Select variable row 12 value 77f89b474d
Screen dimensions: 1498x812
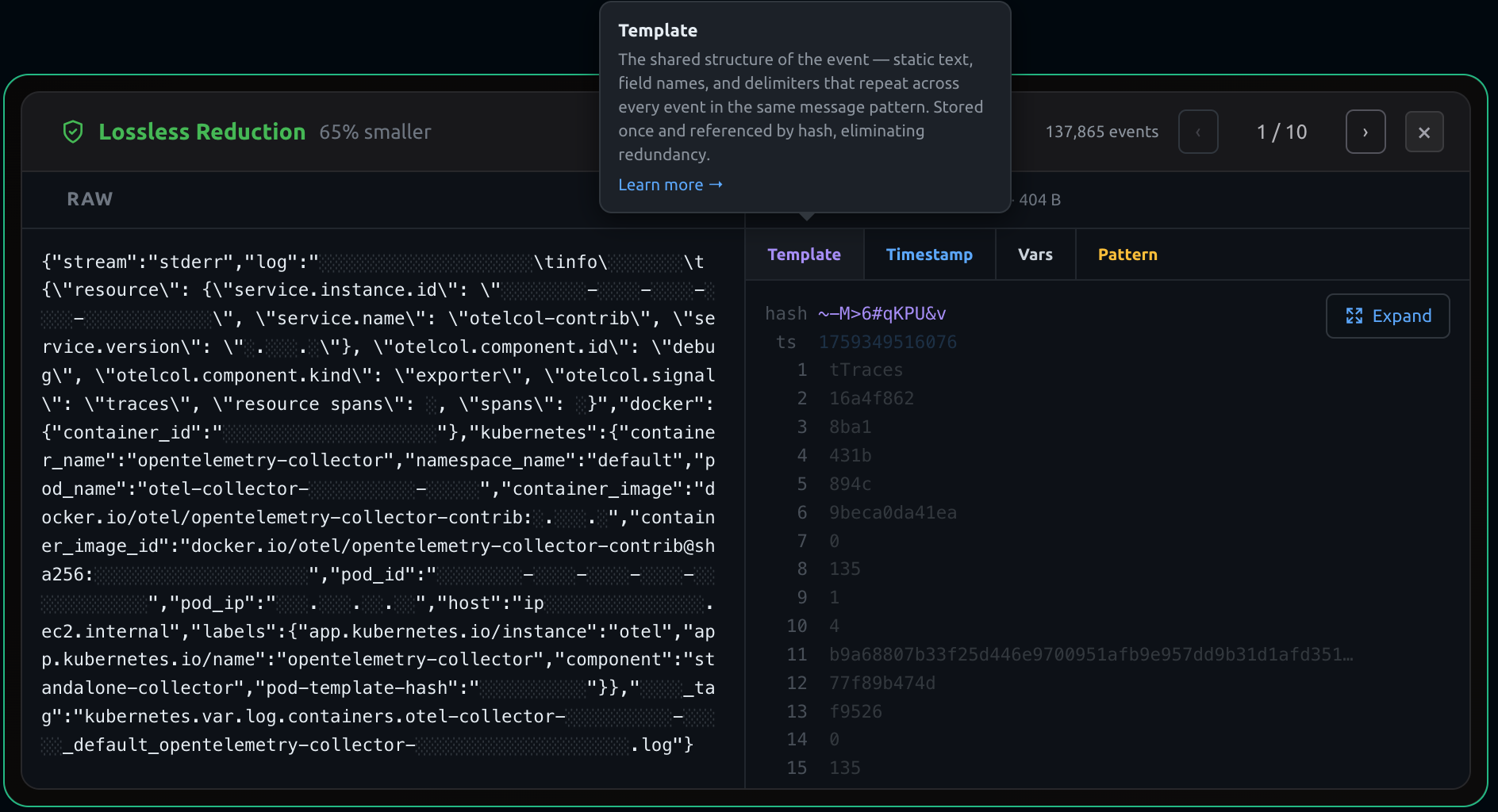[x=882, y=684]
